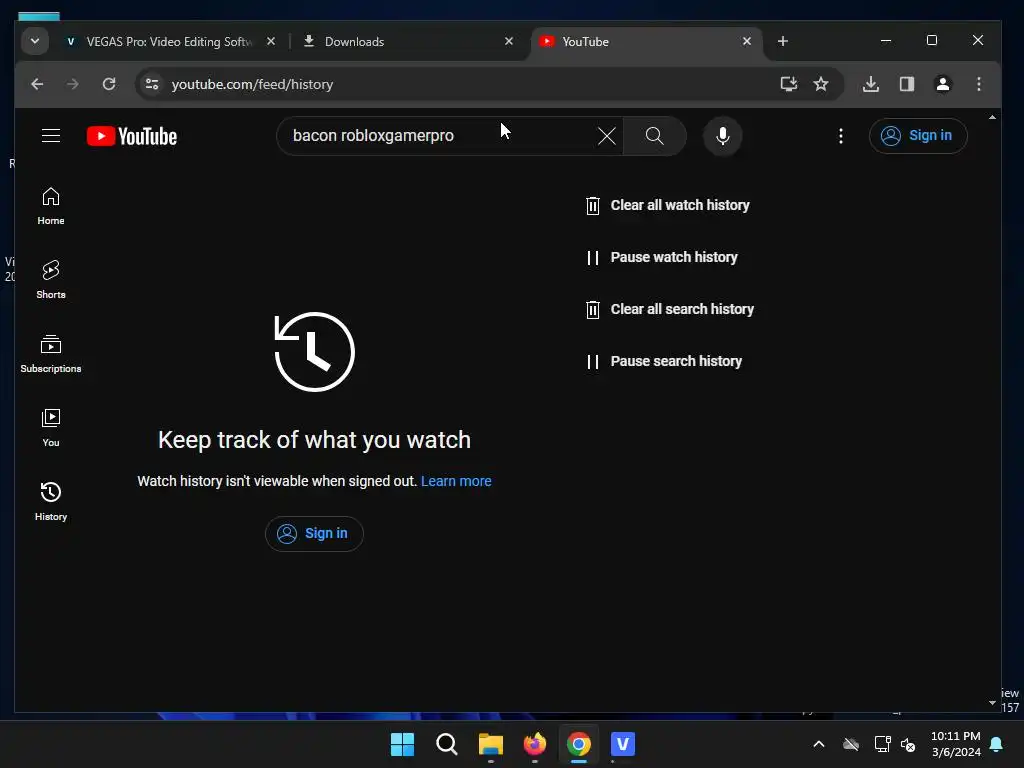This screenshot has width=1024, height=768.
Task: View site information icon in address bar
Action: [152, 84]
